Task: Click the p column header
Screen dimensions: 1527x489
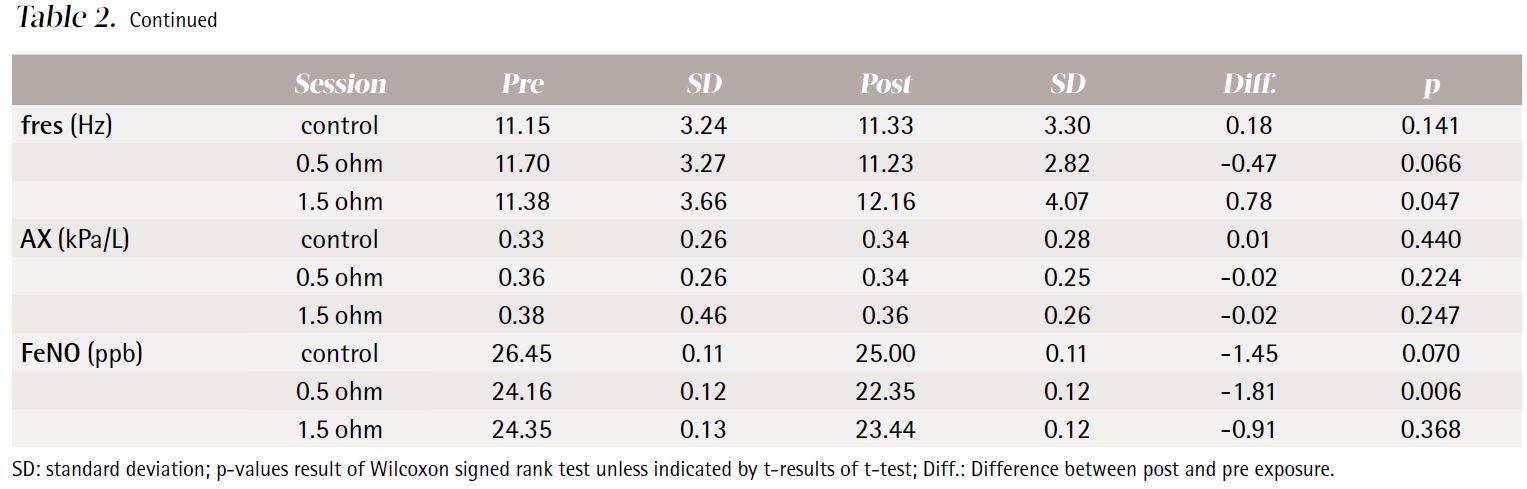Action: click(x=1431, y=85)
